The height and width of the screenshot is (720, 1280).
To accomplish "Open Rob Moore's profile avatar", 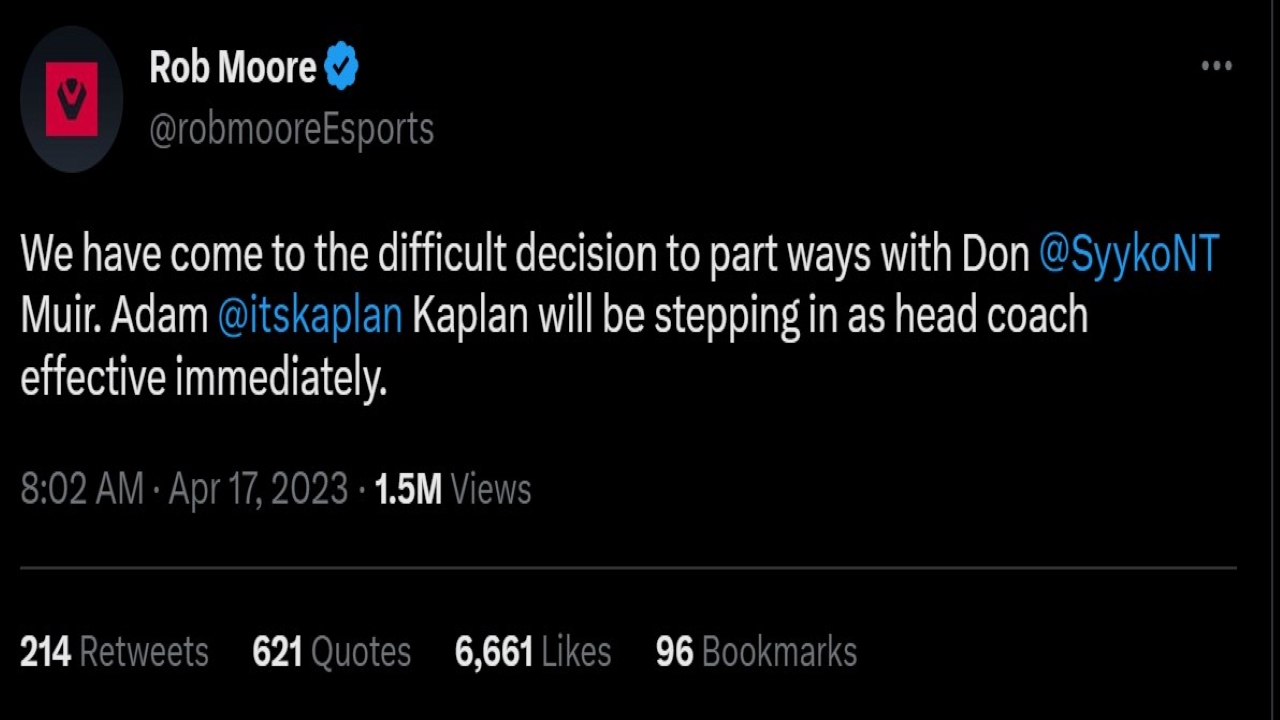I will (x=71, y=99).
